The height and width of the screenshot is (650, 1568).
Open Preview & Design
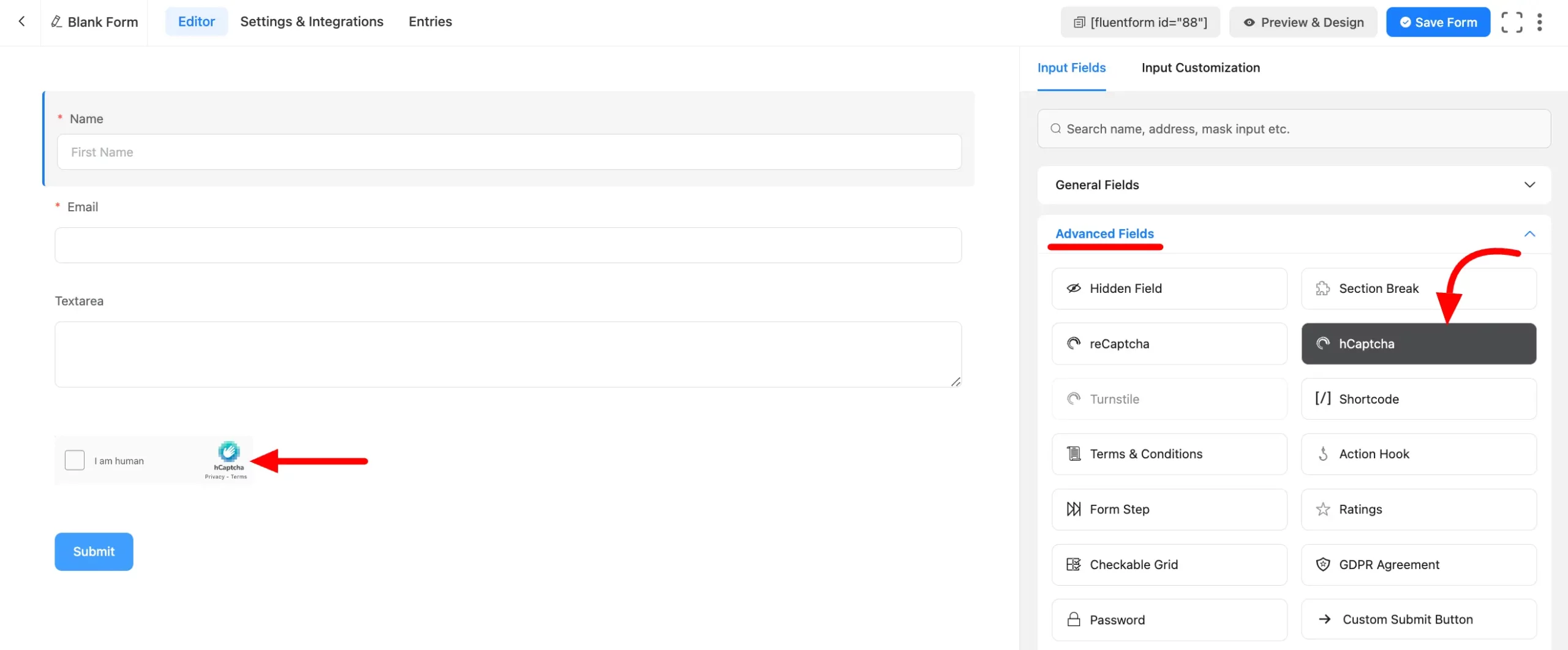point(1303,22)
